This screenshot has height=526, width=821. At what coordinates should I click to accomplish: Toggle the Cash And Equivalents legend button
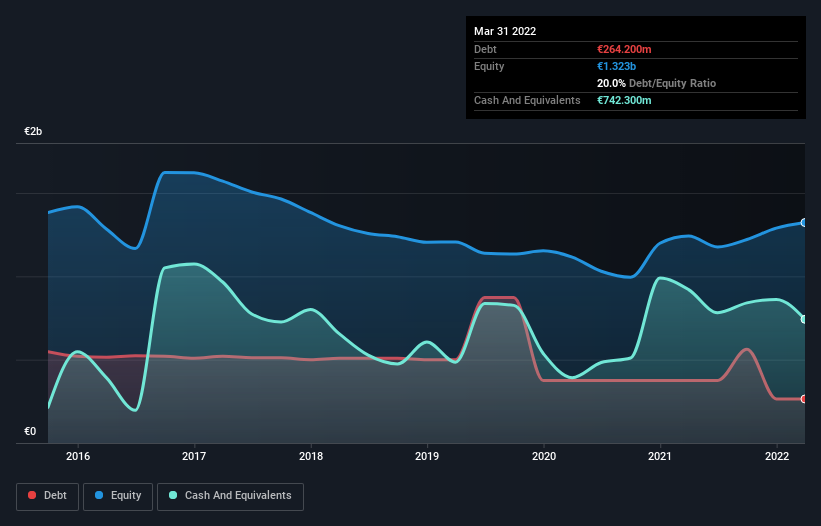point(230,496)
